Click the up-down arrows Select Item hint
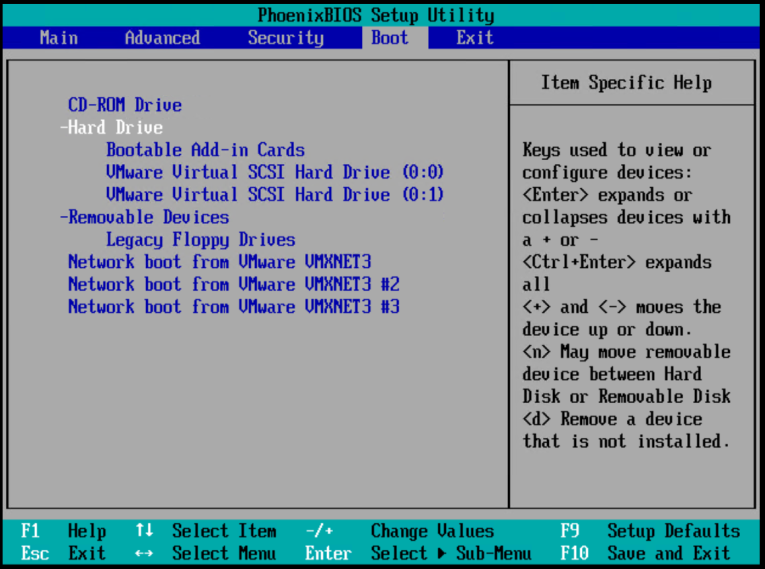 click(206, 530)
